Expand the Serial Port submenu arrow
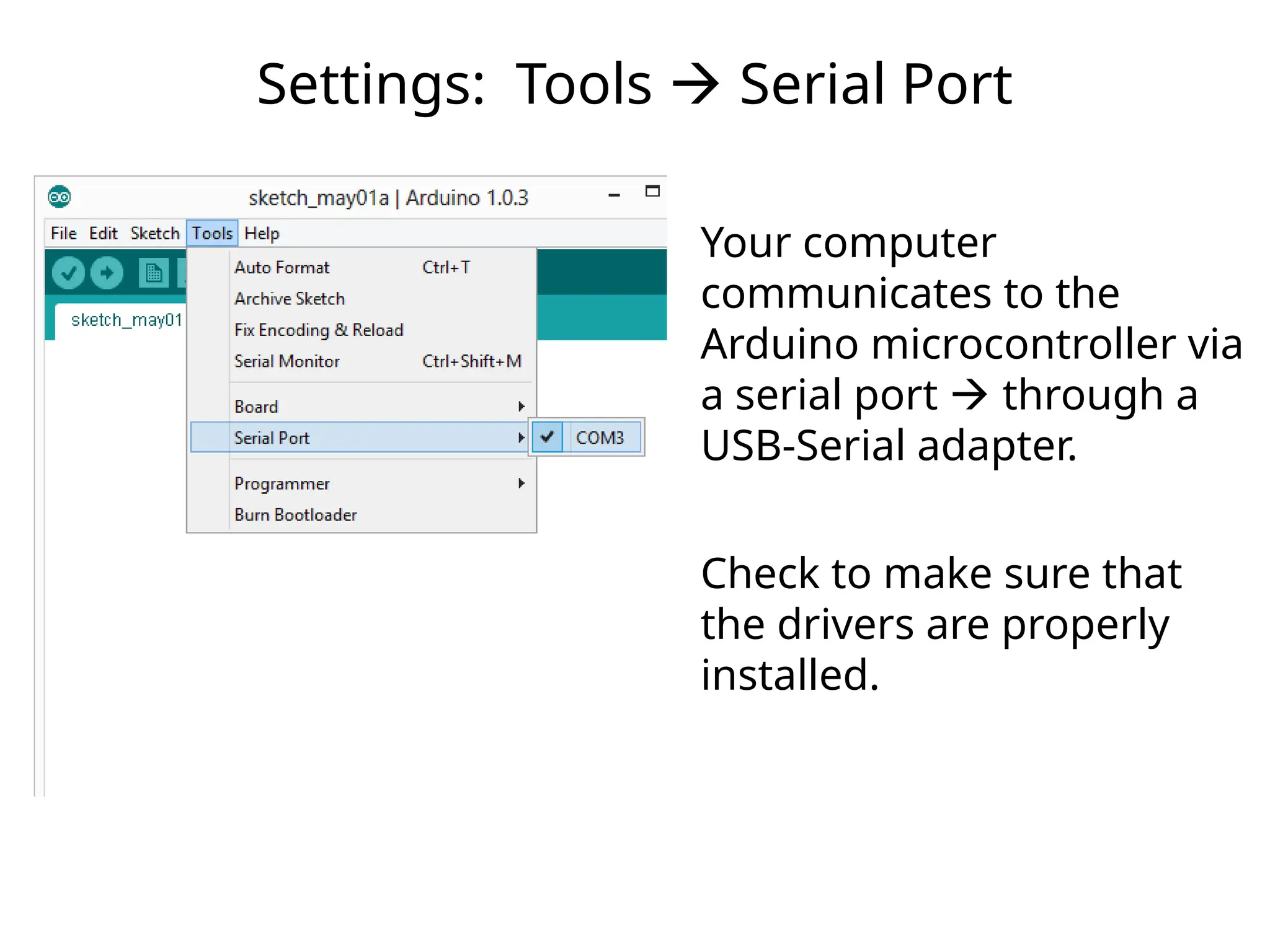1270x952 pixels. (521, 438)
